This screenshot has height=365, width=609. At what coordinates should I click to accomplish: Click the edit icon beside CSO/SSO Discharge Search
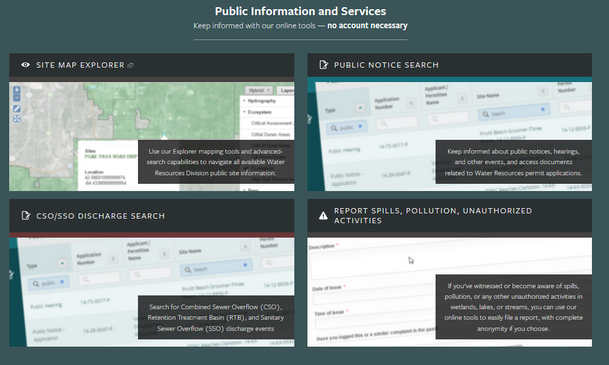tap(26, 216)
